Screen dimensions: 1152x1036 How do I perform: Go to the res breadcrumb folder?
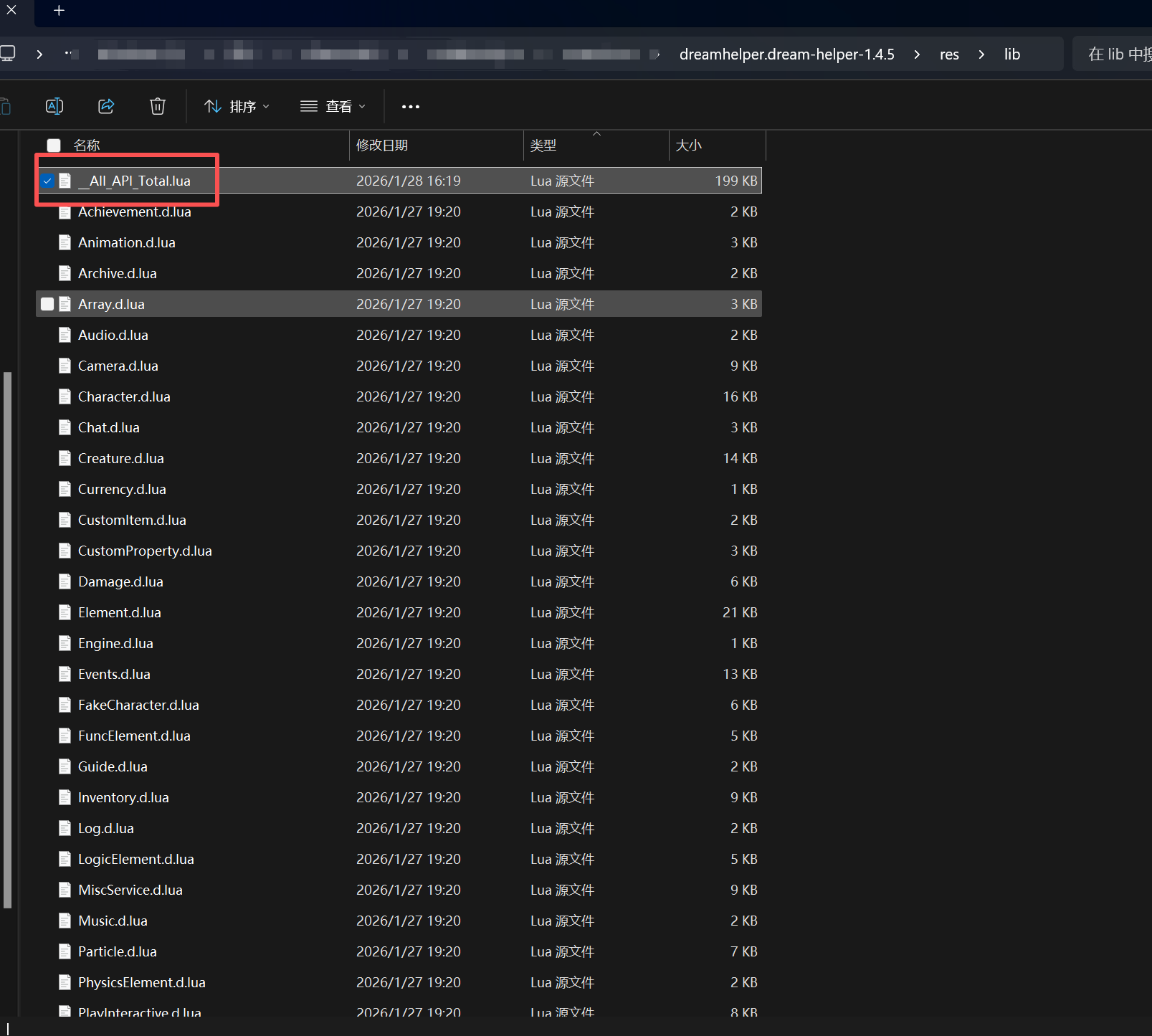949,54
